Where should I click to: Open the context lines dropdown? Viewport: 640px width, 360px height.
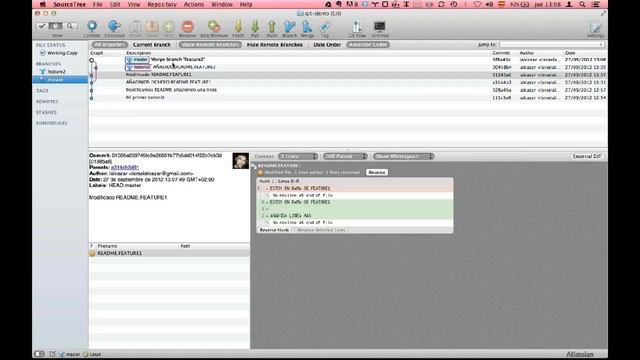pyautogui.click(x=298, y=156)
